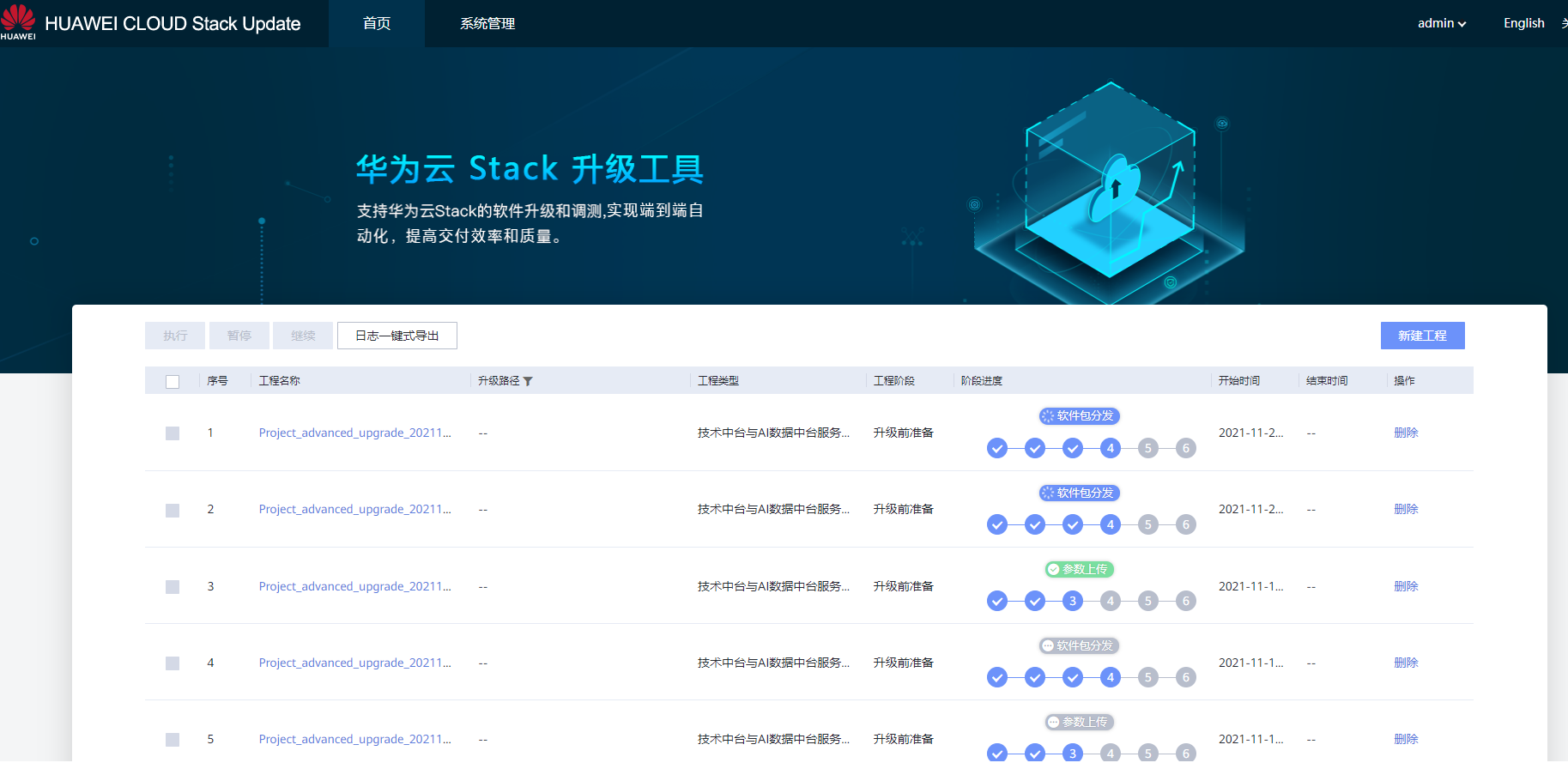This screenshot has height=775, width=1568.
Task: Click 删除 for project row 1
Action: click(x=1406, y=433)
